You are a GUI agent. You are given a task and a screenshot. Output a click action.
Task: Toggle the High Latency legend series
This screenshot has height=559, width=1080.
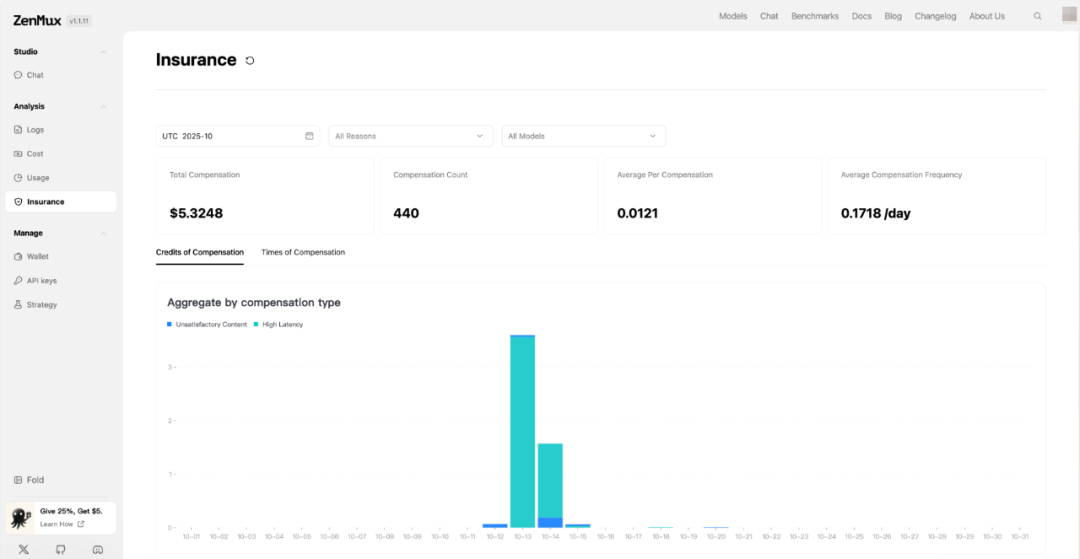tap(278, 324)
